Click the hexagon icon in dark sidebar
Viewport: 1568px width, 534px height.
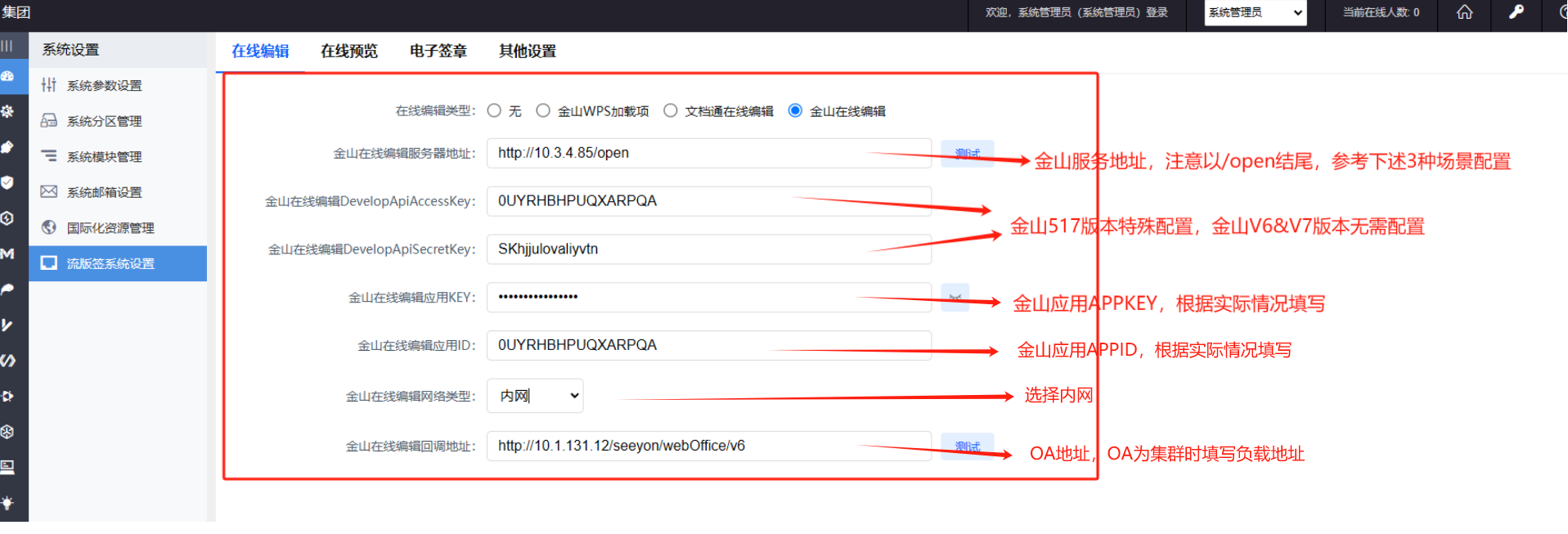pyautogui.click(x=7, y=218)
